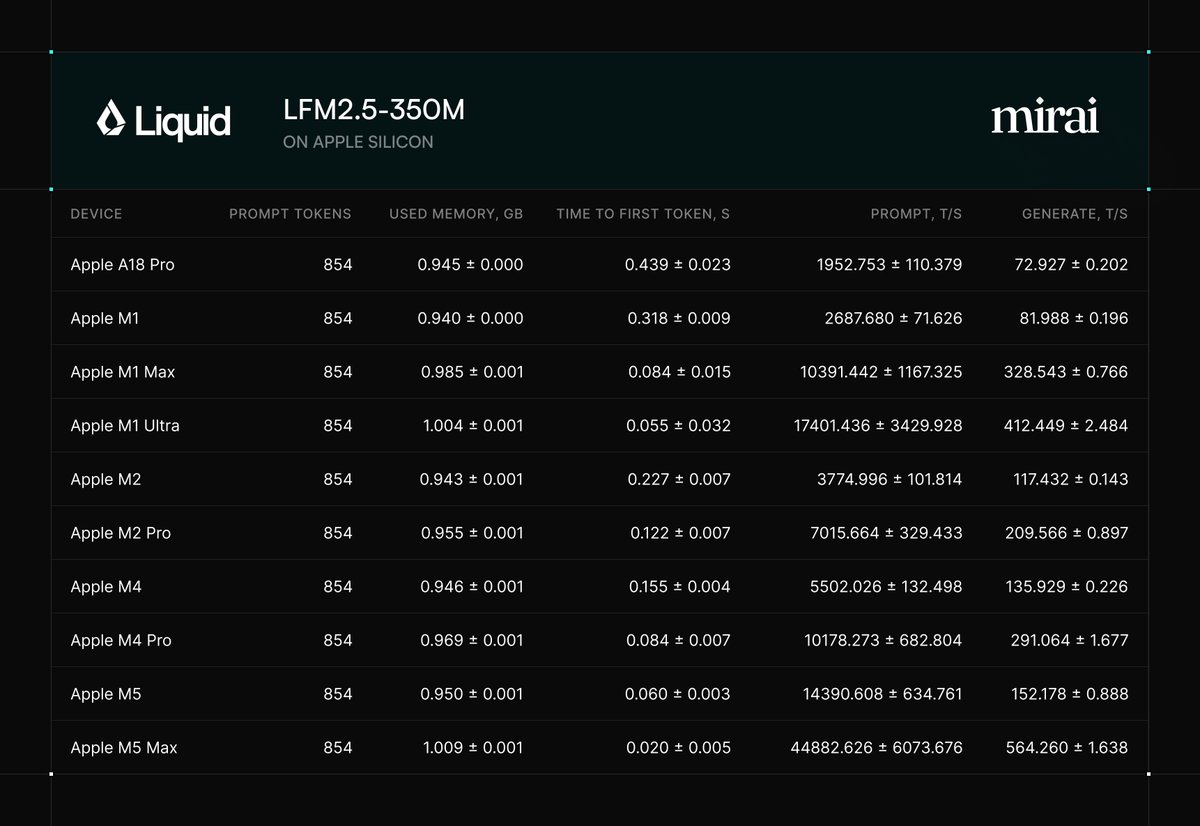
Task: Click the 135.929 ± 0.226 generate speed
Action: (1068, 587)
